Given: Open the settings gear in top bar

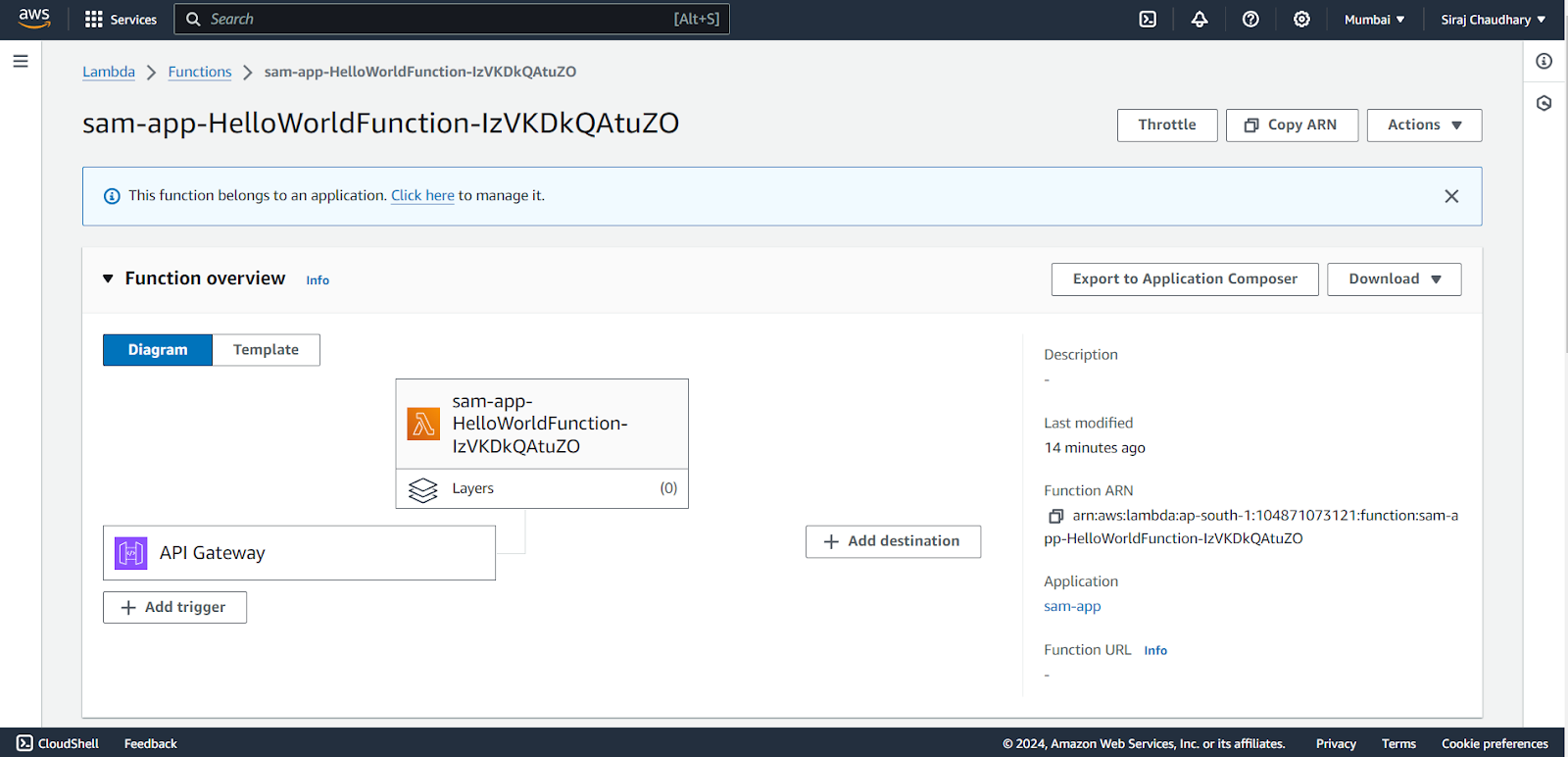Looking at the screenshot, I should click(1301, 20).
